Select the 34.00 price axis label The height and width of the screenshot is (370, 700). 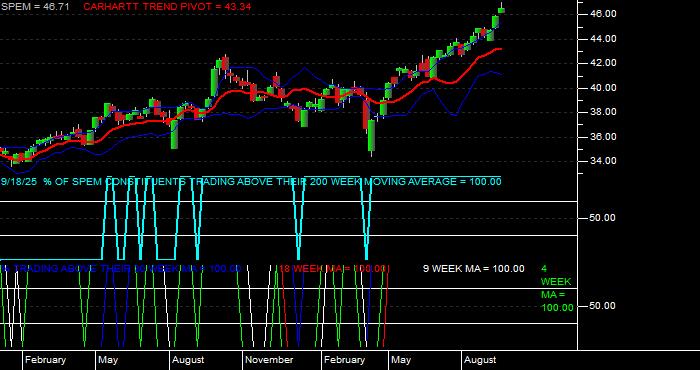(x=603, y=161)
